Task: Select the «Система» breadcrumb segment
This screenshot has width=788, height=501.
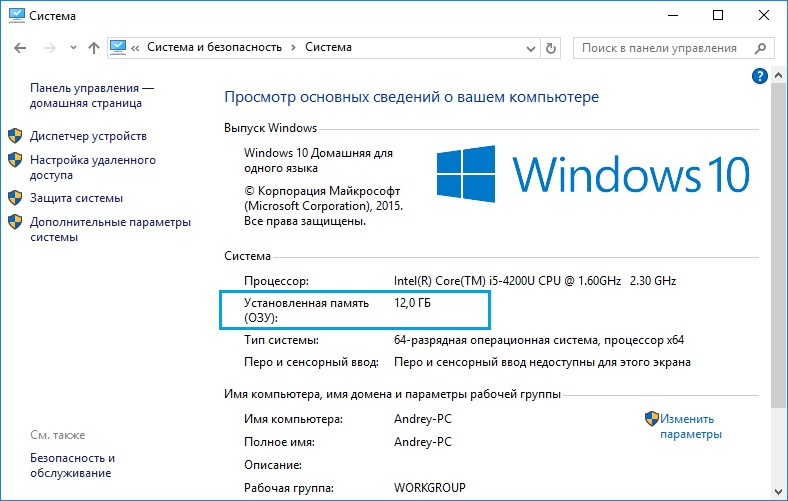Action: (x=328, y=47)
